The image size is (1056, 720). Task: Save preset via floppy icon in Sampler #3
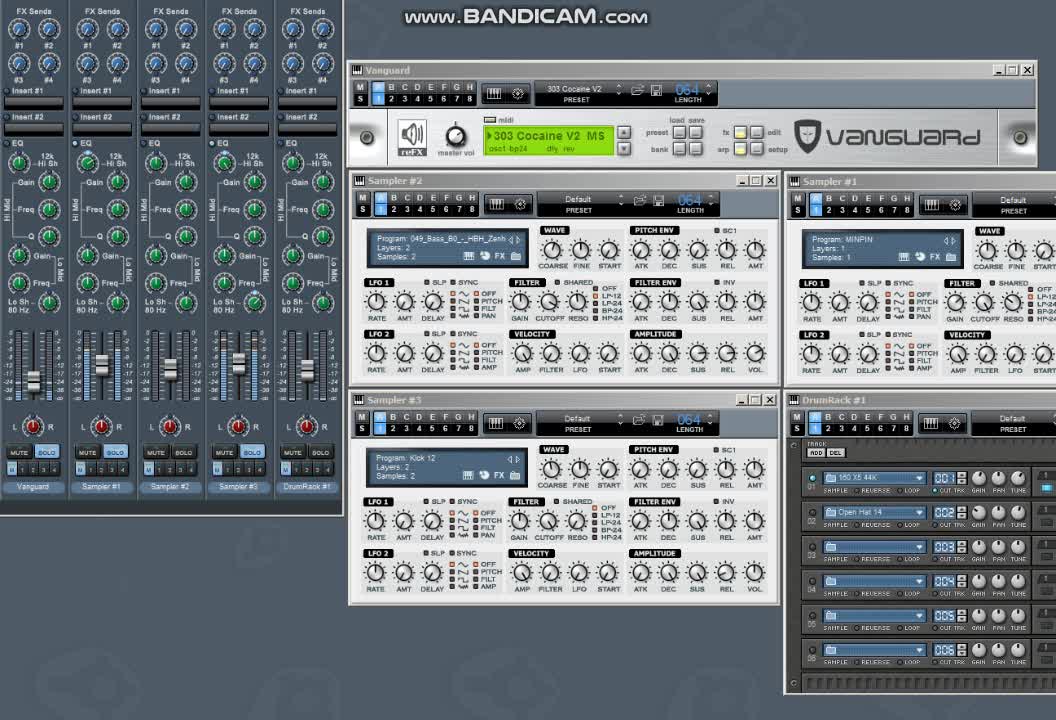pyautogui.click(x=659, y=420)
